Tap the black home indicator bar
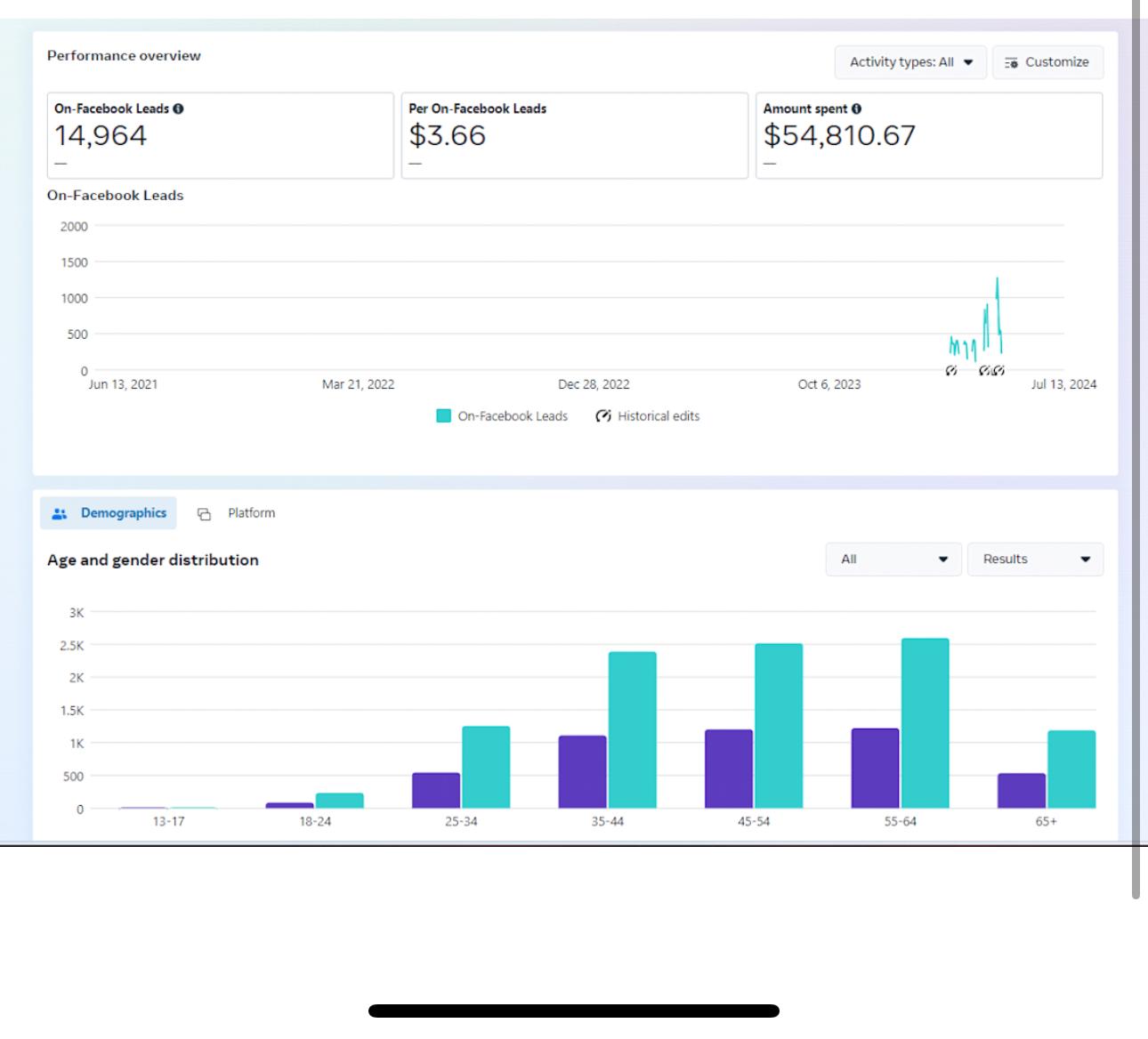Screen dimensions: 1148x1039 coord(574,1011)
